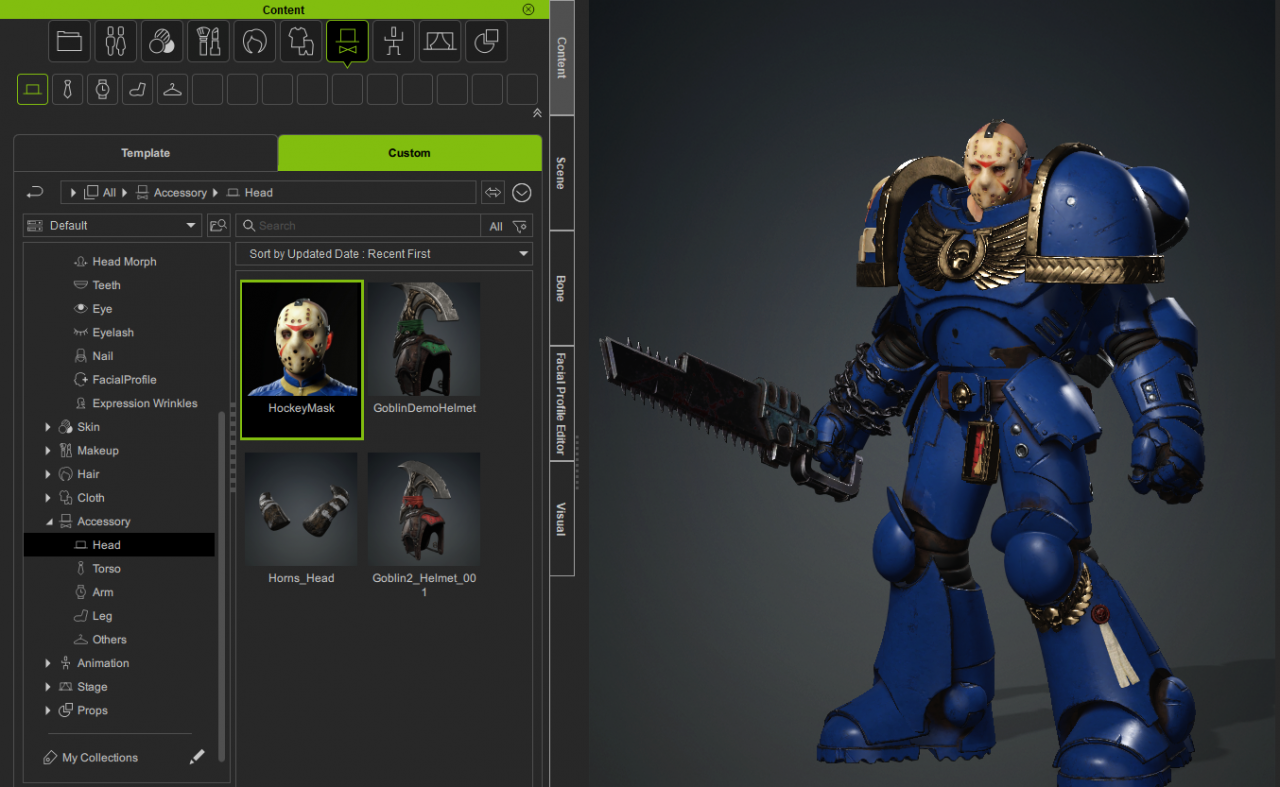The width and height of the screenshot is (1280, 787).
Task: Toggle the folder view swap button
Action: point(492,192)
